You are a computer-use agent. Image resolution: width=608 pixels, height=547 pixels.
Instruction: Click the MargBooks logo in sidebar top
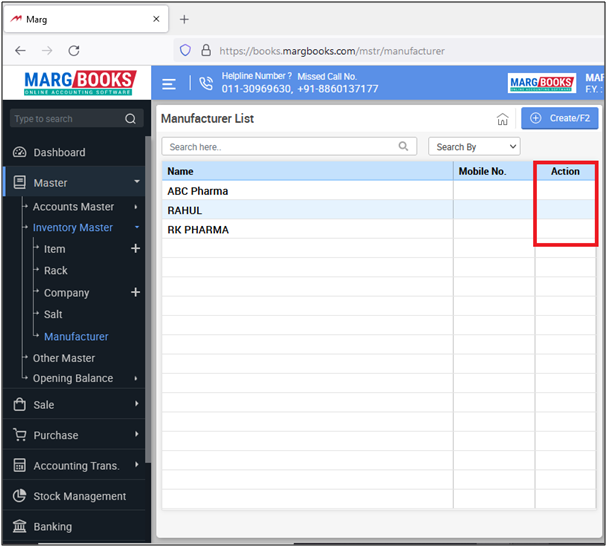(x=80, y=83)
